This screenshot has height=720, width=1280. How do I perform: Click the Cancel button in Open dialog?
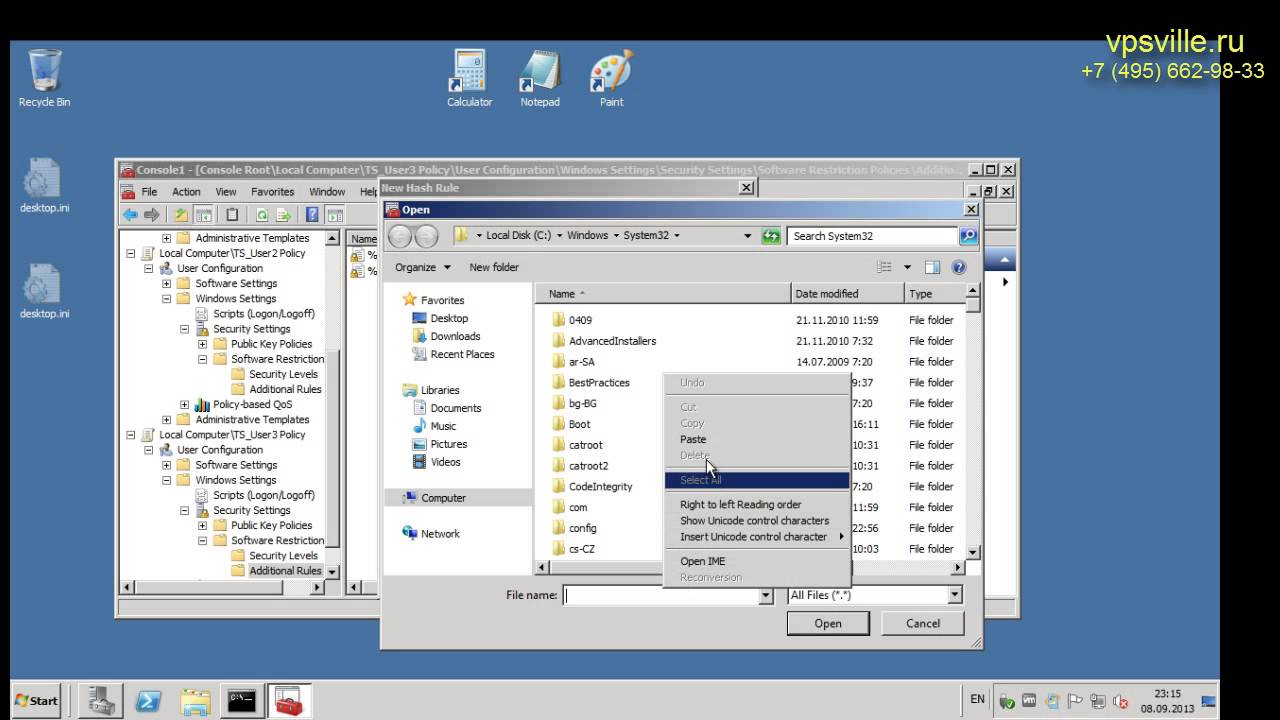923,623
